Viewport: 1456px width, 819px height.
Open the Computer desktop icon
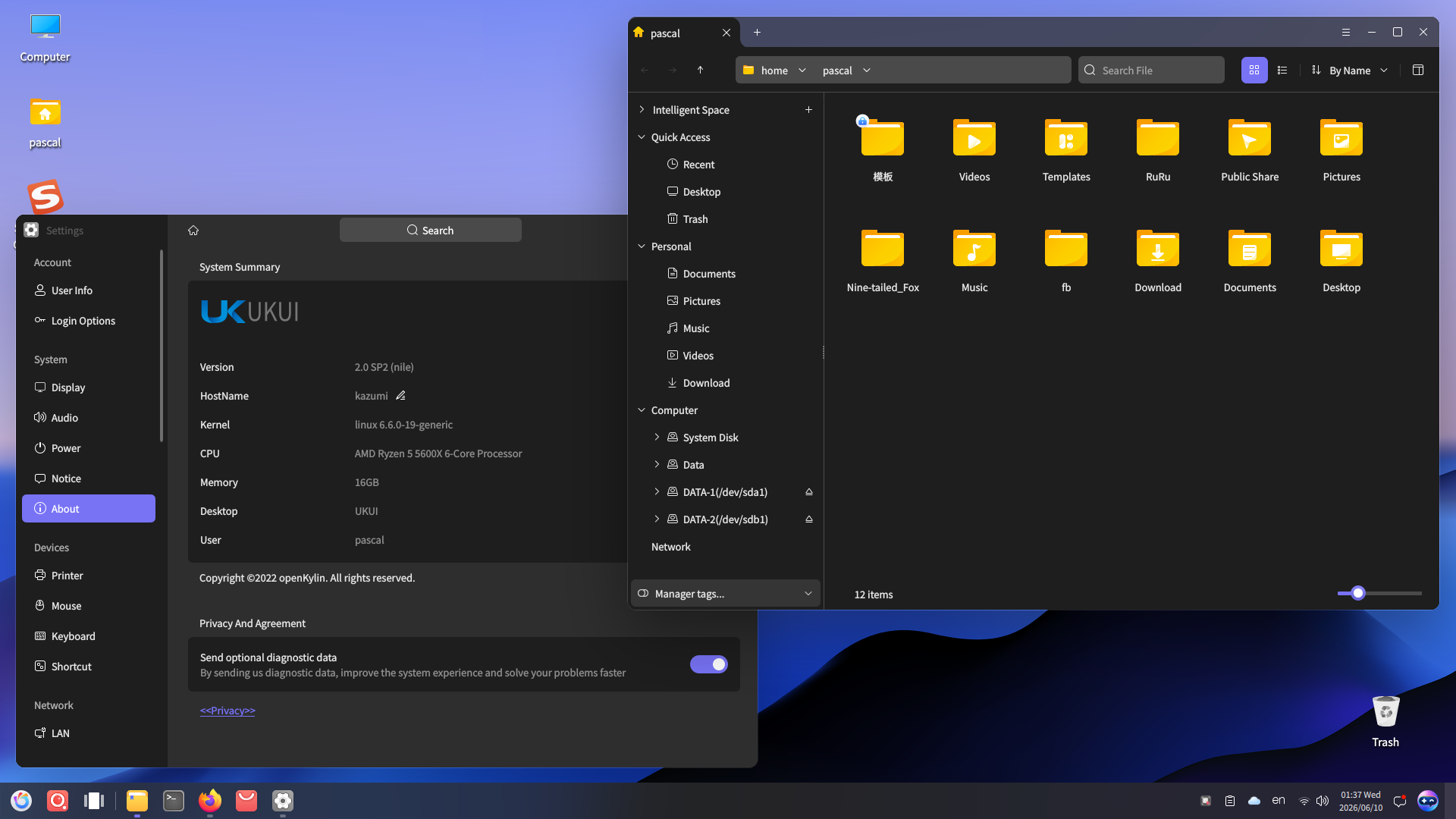click(45, 38)
